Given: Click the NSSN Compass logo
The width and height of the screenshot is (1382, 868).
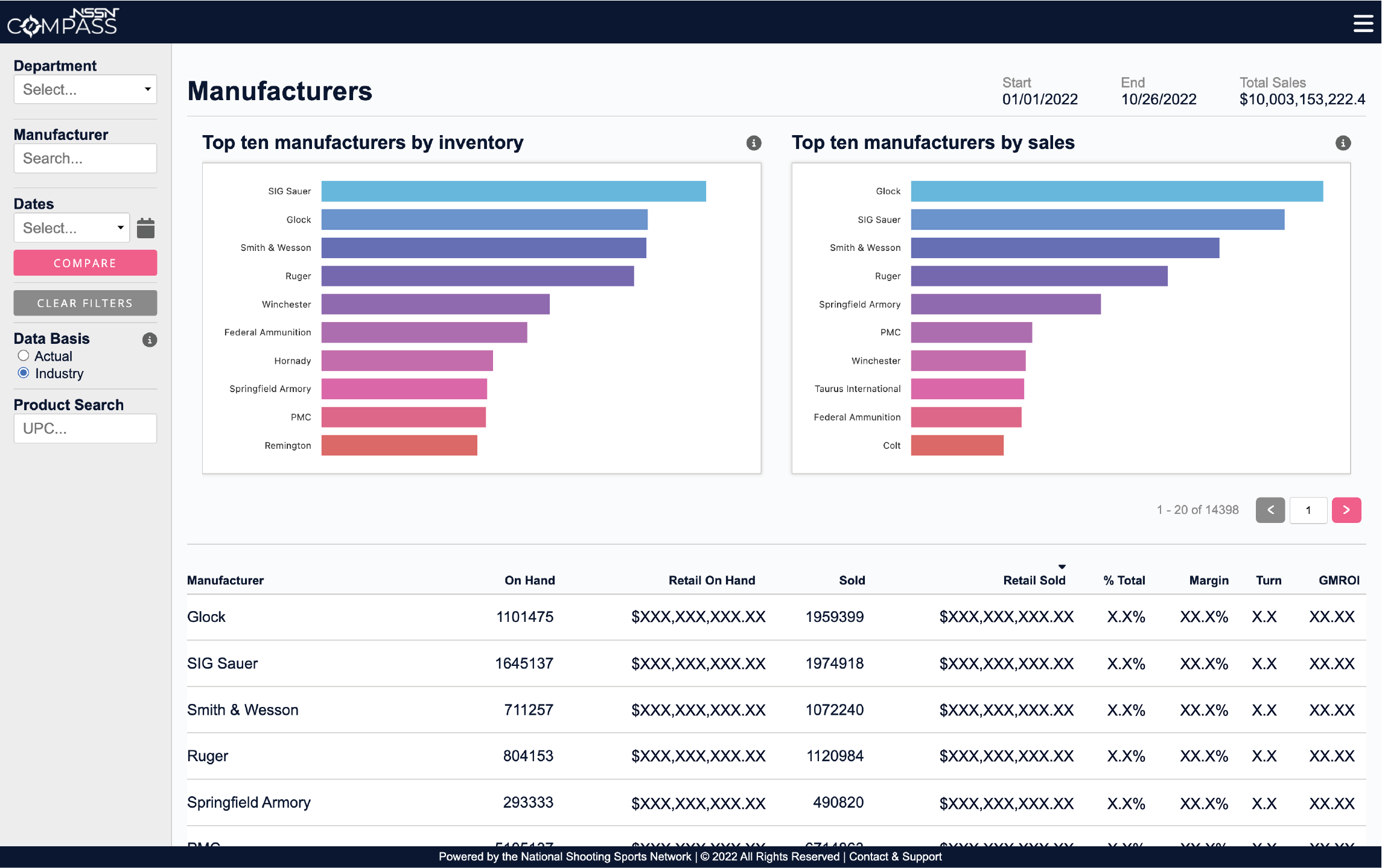Looking at the screenshot, I should (x=63, y=22).
